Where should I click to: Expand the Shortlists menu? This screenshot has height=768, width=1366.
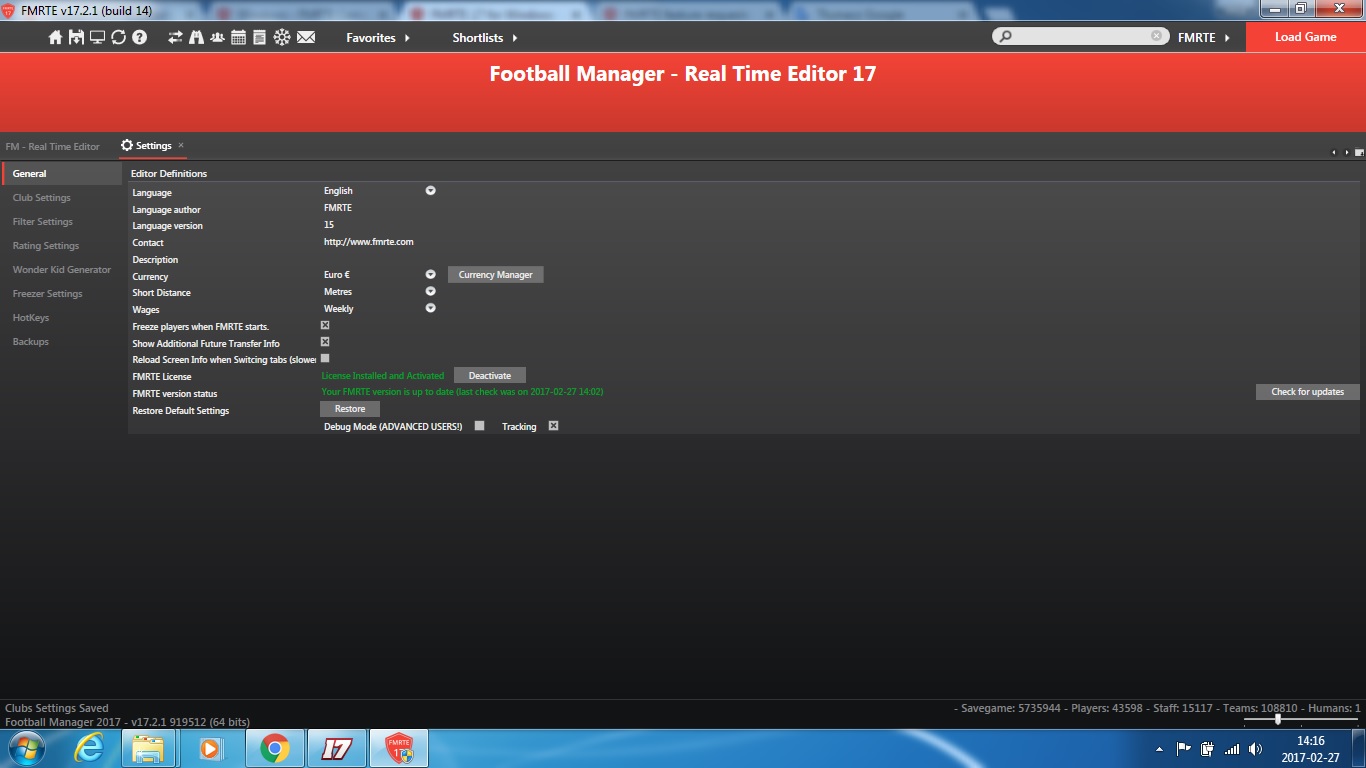tap(485, 37)
